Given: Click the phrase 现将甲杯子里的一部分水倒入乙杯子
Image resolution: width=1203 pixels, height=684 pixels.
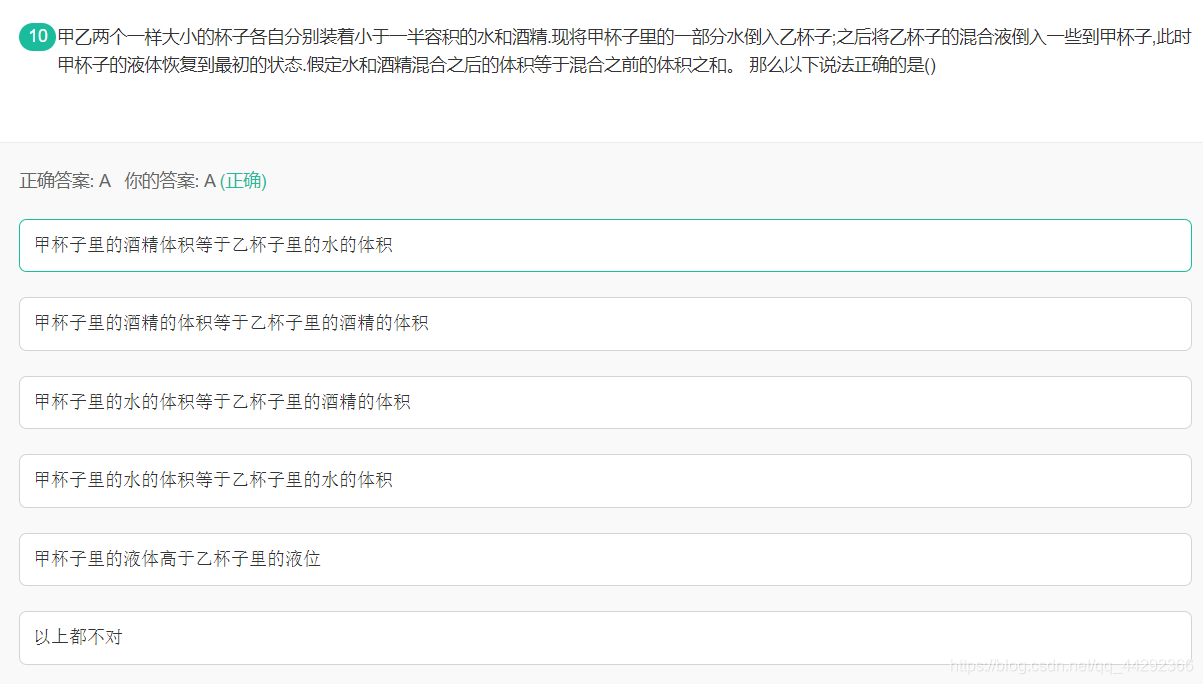Looking at the screenshot, I should (x=692, y=38).
